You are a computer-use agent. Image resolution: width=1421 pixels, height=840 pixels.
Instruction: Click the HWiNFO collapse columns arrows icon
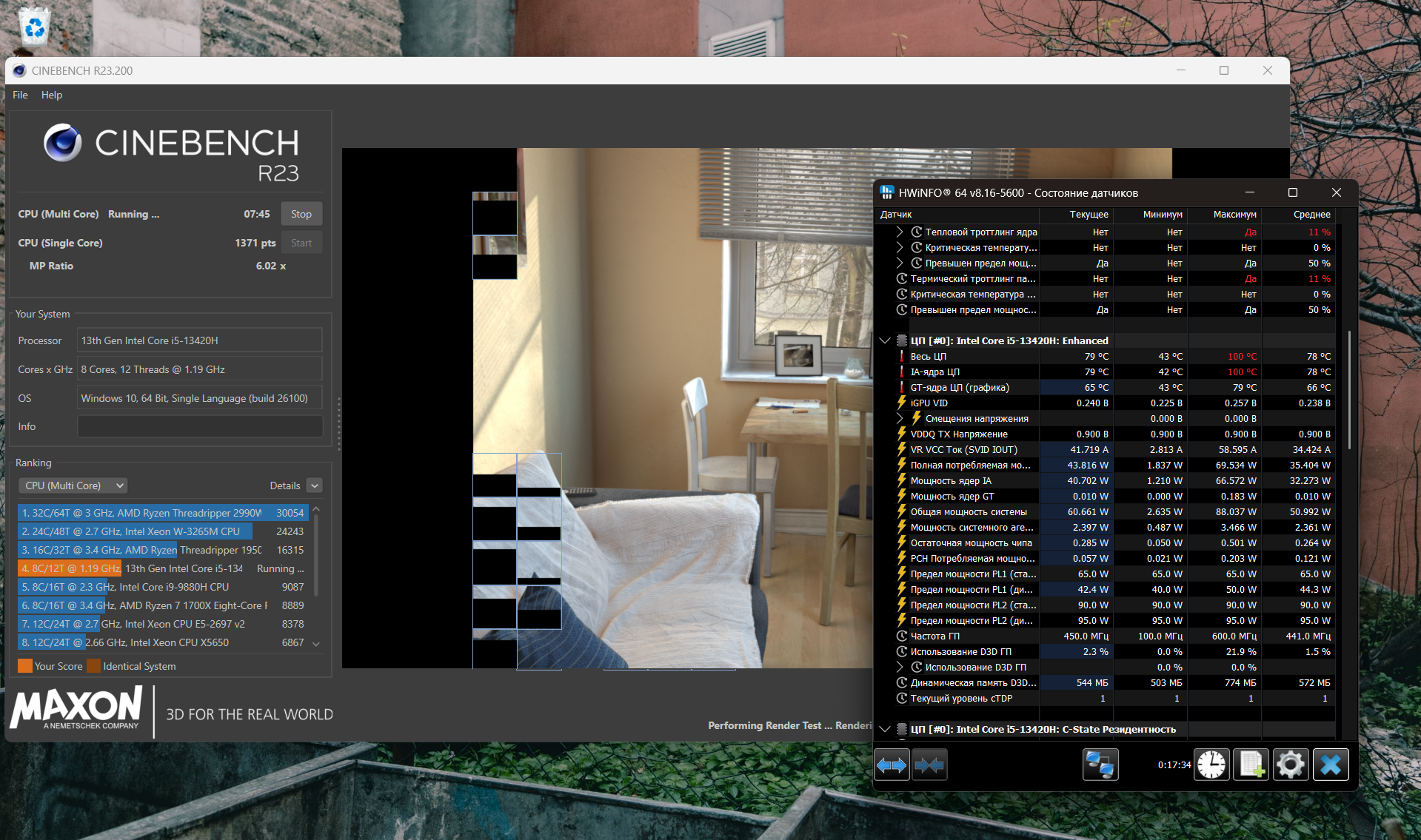click(x=929, y=765)
